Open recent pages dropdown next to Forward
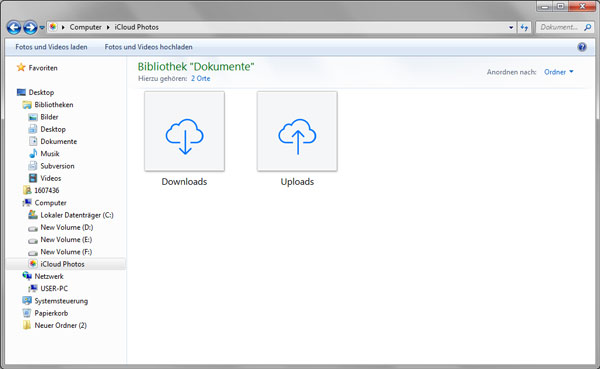The height and width of the screenshot is (369, 600). click(42, 28)
